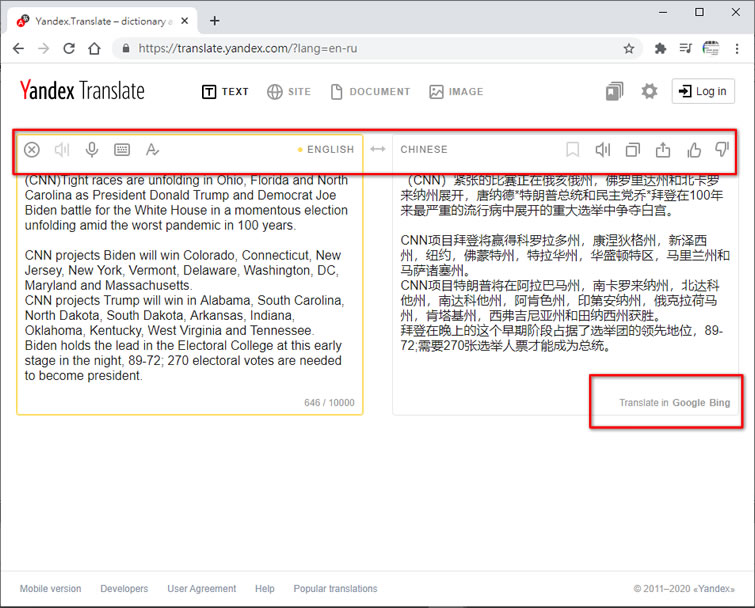Viewport: 755px width, 608px height.
Task: Start voice input with the microphone icon
Action: [x=91, y=150]
